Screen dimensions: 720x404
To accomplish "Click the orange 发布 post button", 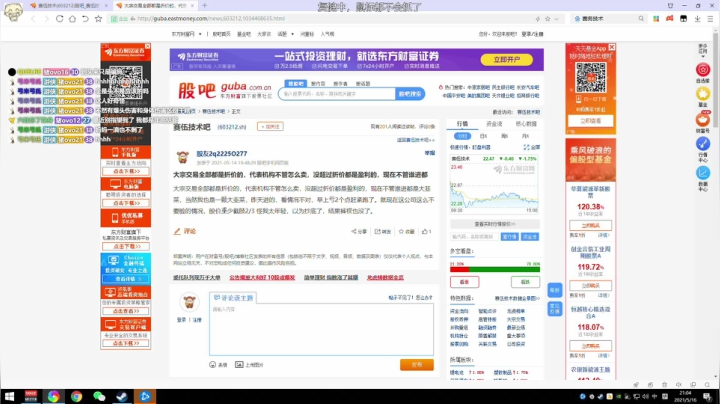I will click(416, 365).
